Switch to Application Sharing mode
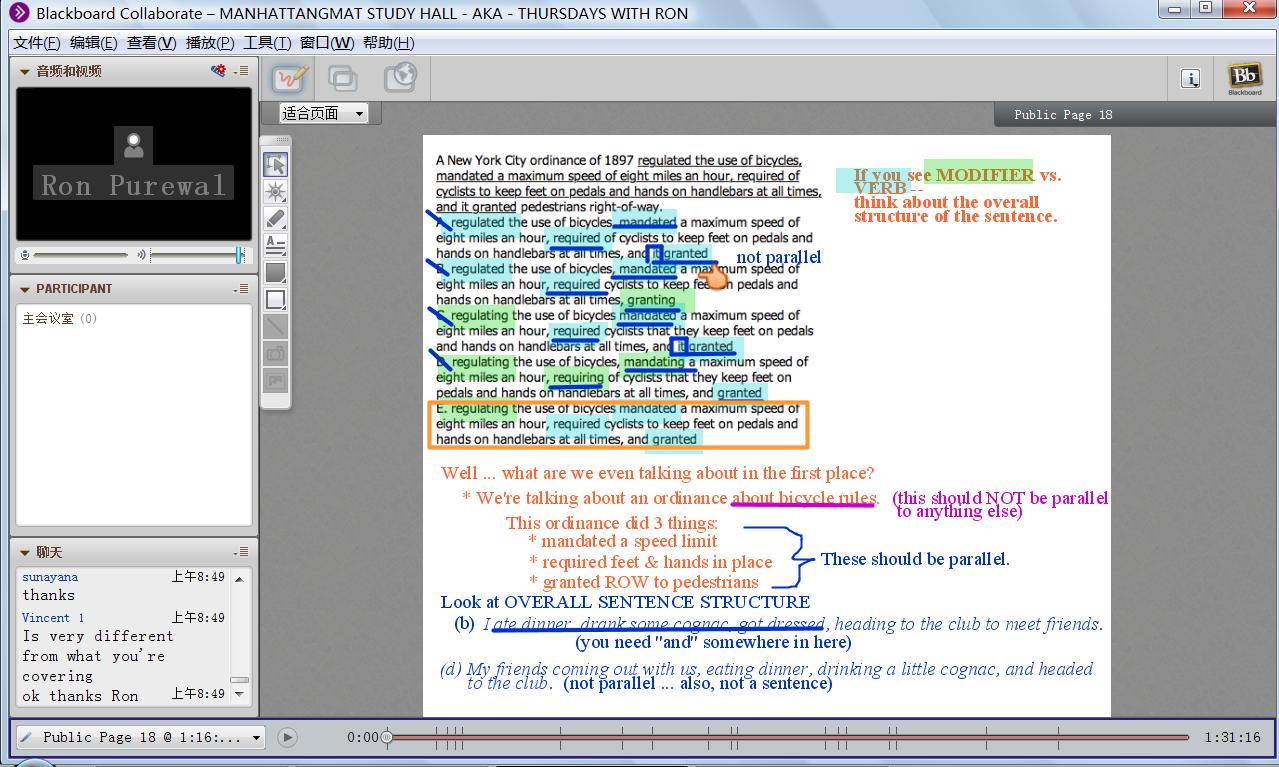The image size is (1279, 767). (343, 78)
